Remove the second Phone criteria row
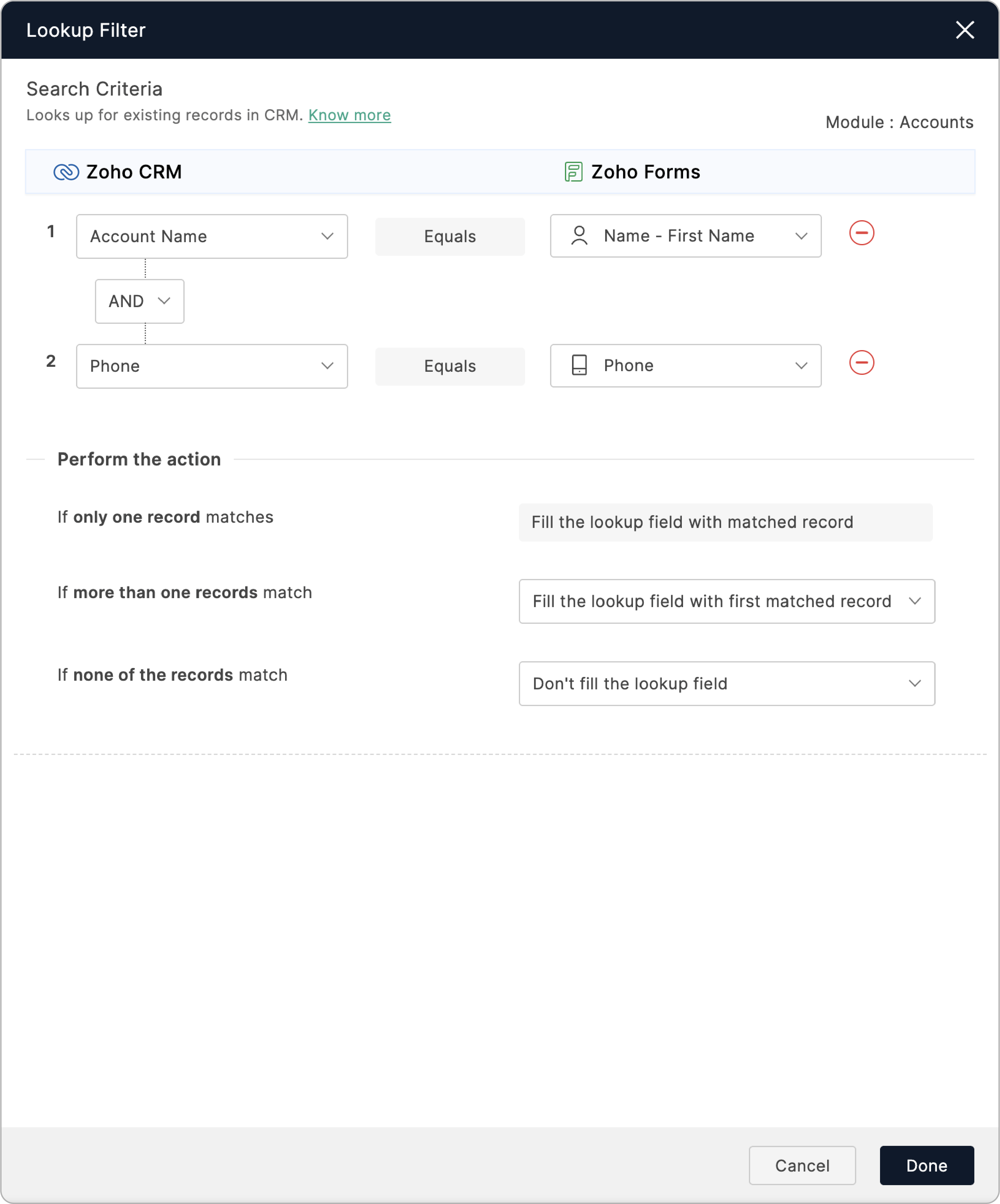 861,362
